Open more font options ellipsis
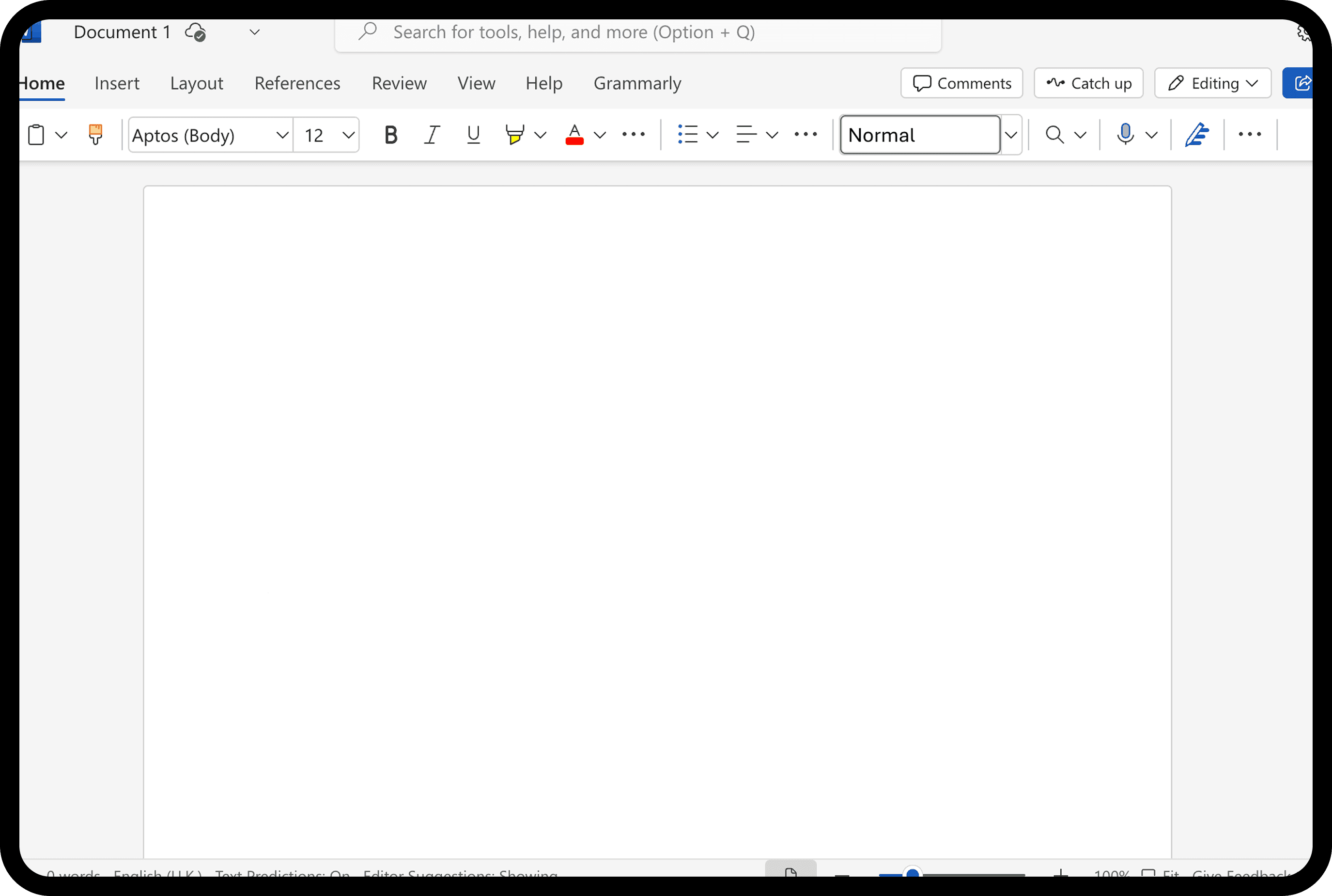 pos(634,134)
